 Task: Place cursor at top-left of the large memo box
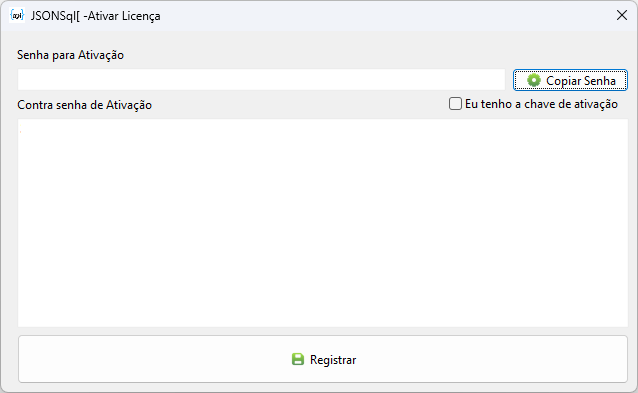(x=21, y=124)
